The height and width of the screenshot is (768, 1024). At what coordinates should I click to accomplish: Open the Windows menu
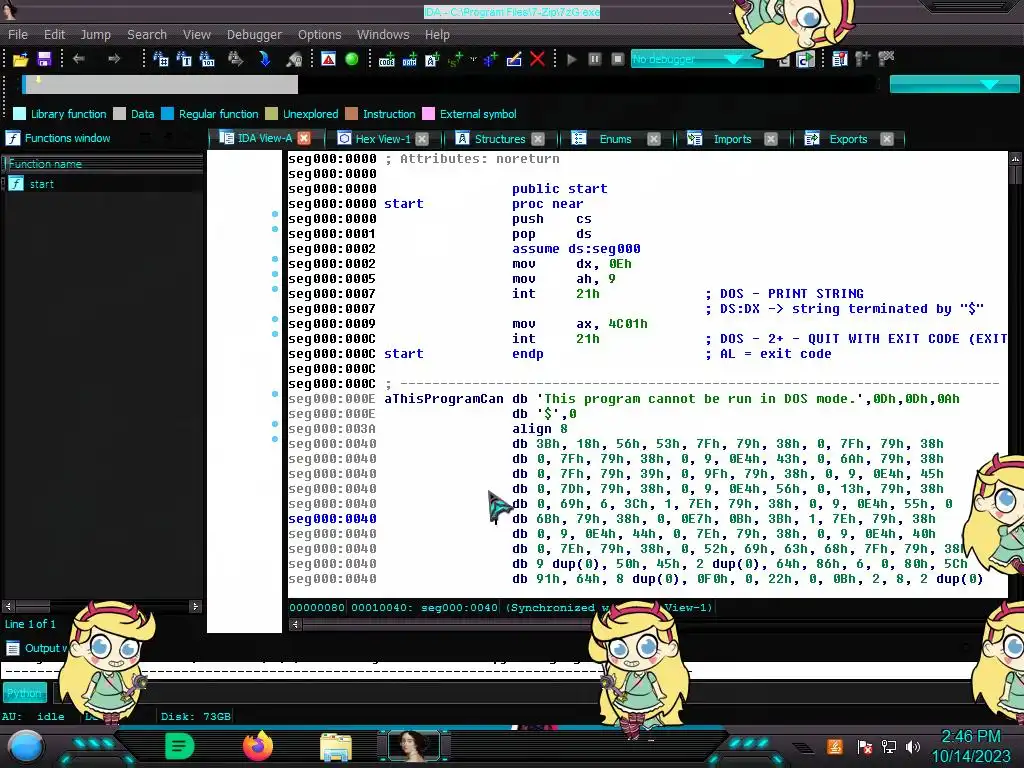383,35
